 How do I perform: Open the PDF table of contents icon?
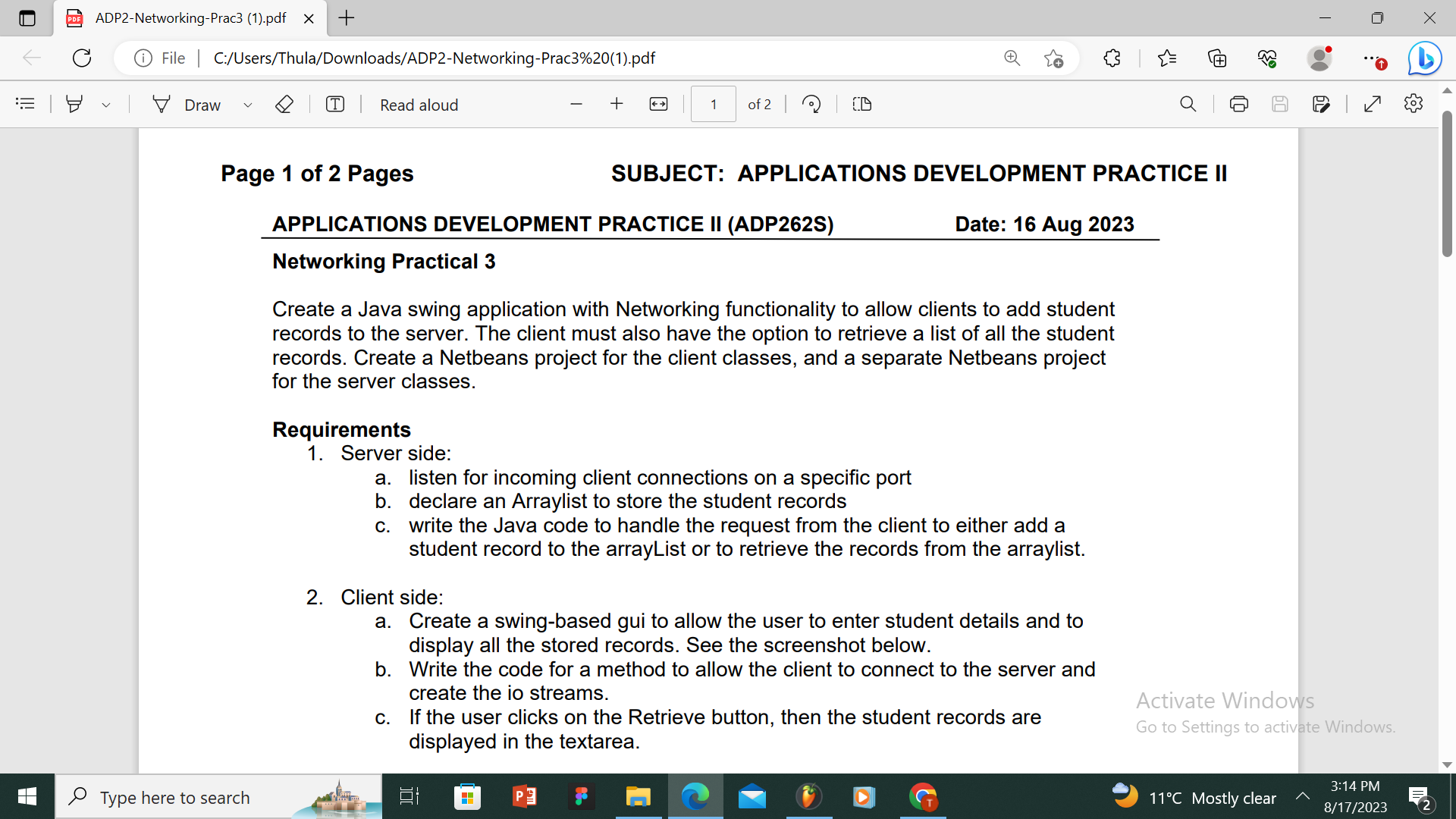[25, 104]
